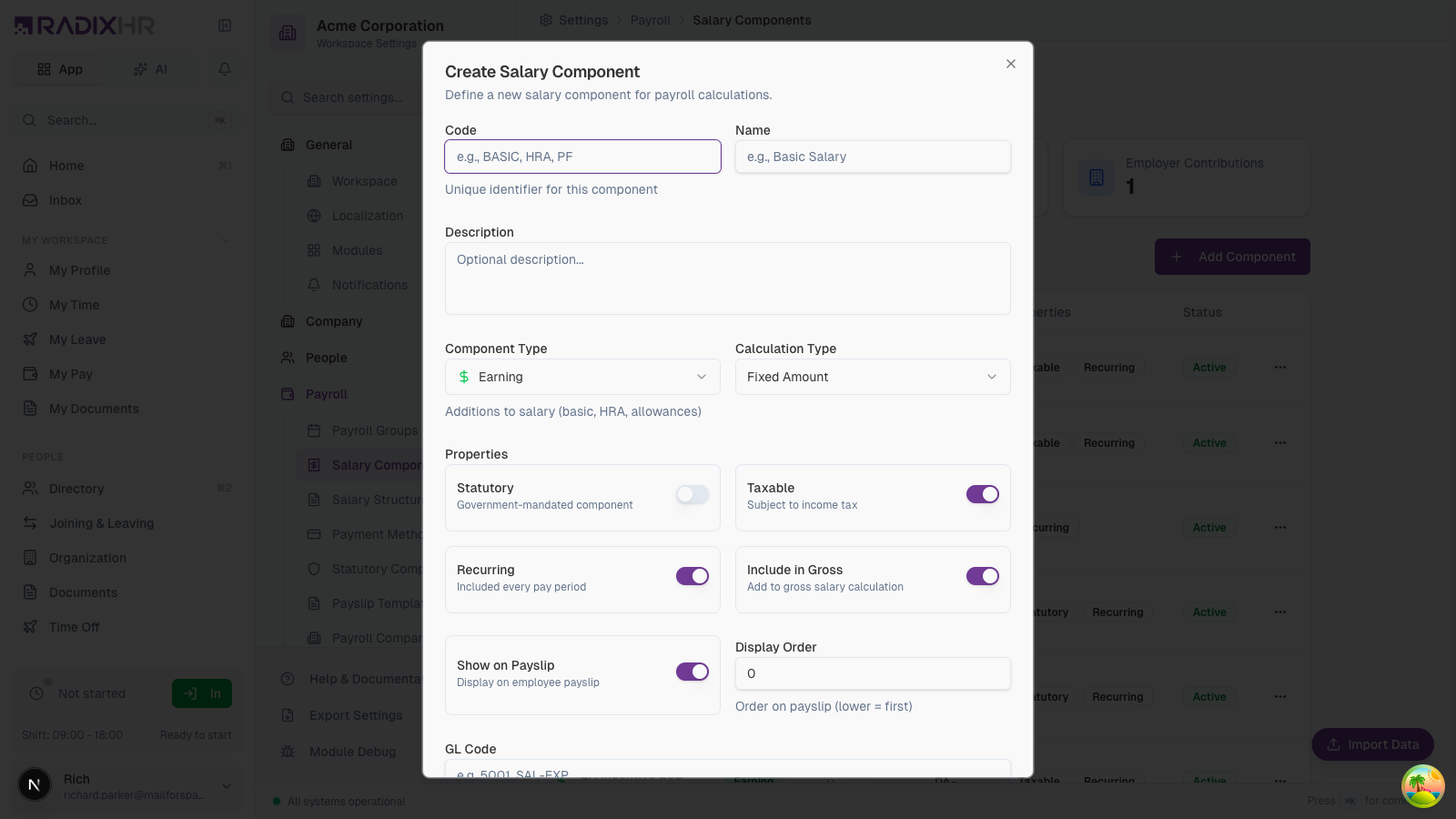Click the palm tree sunset avatar icon
1456x819 pixels.
point(1422,786)
